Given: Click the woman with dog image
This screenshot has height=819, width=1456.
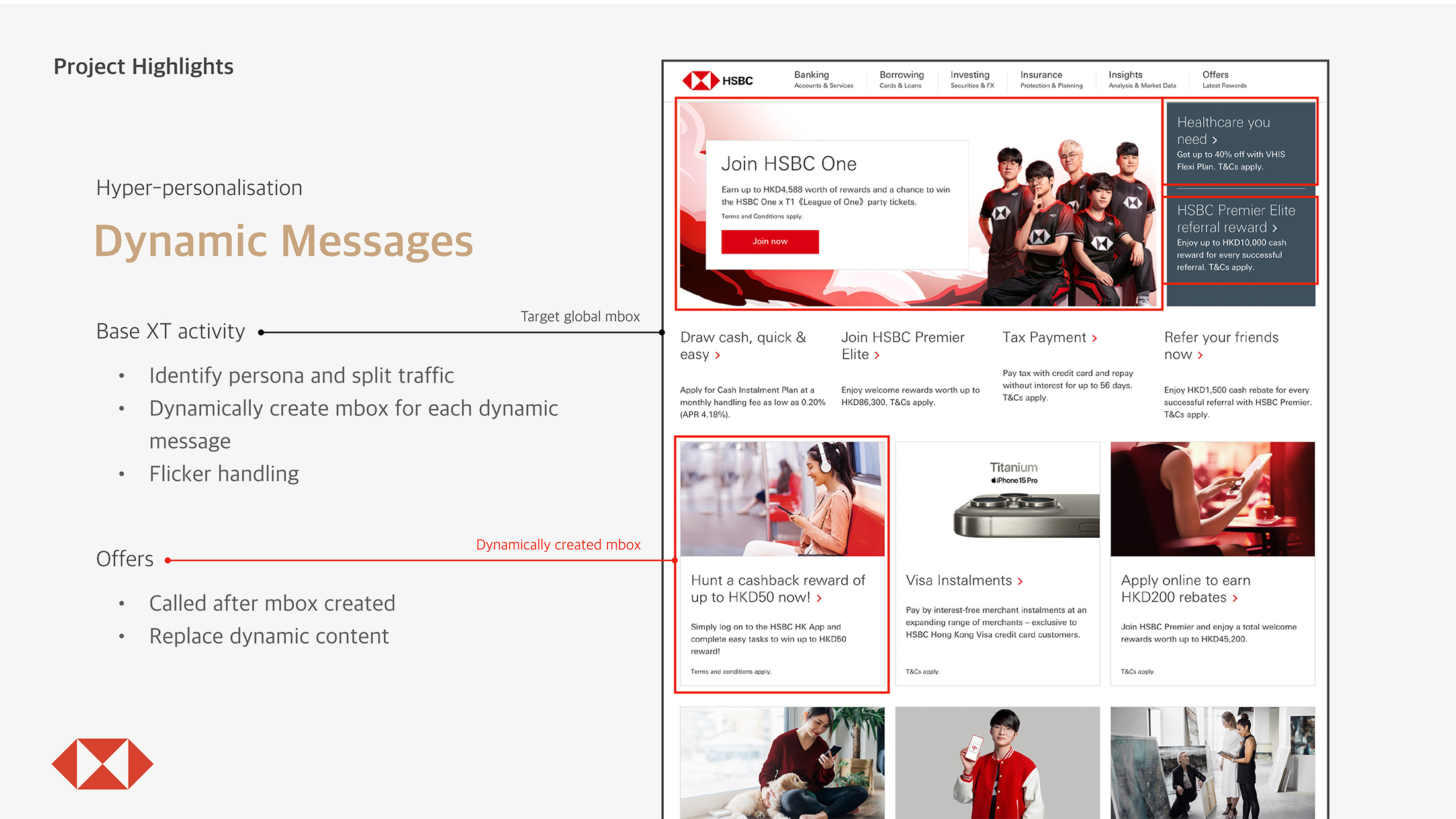Looking at the screenshot, I should pos(782,763).
